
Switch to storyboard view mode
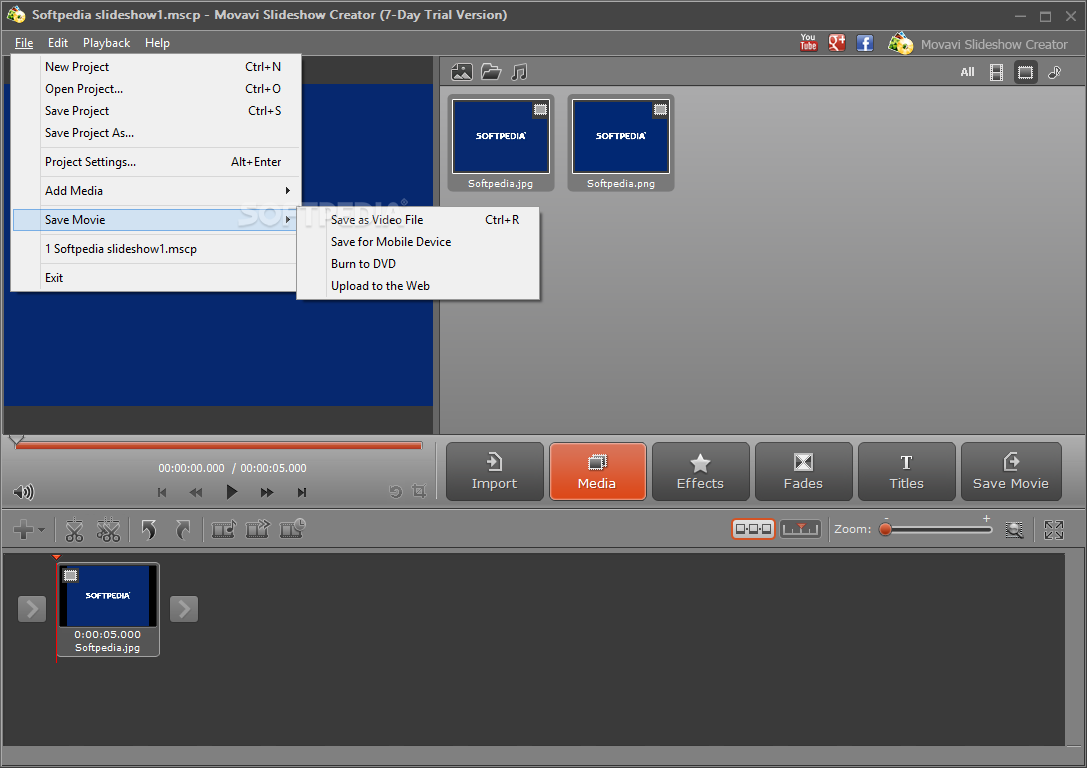point(754,530)
